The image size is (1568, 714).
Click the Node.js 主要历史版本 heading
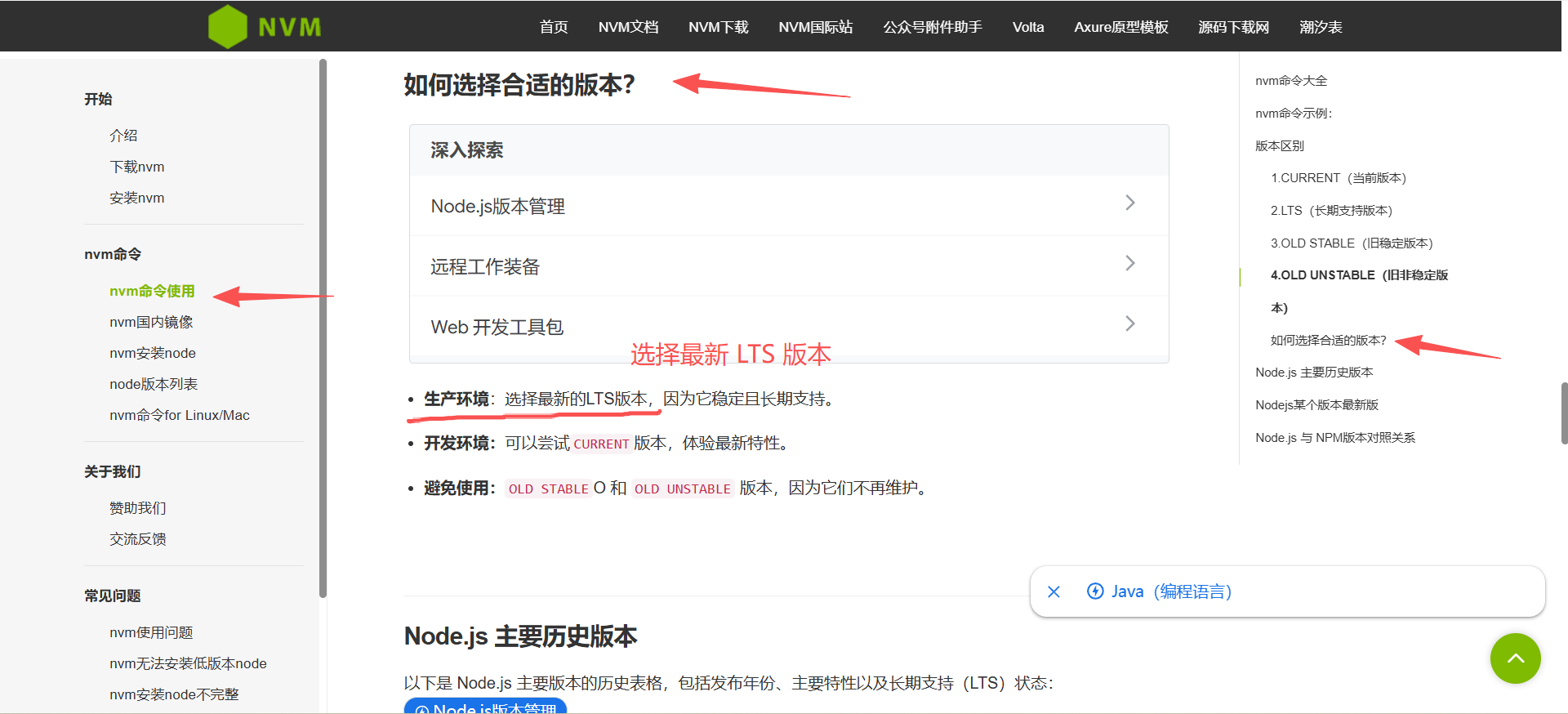[520, 636]
